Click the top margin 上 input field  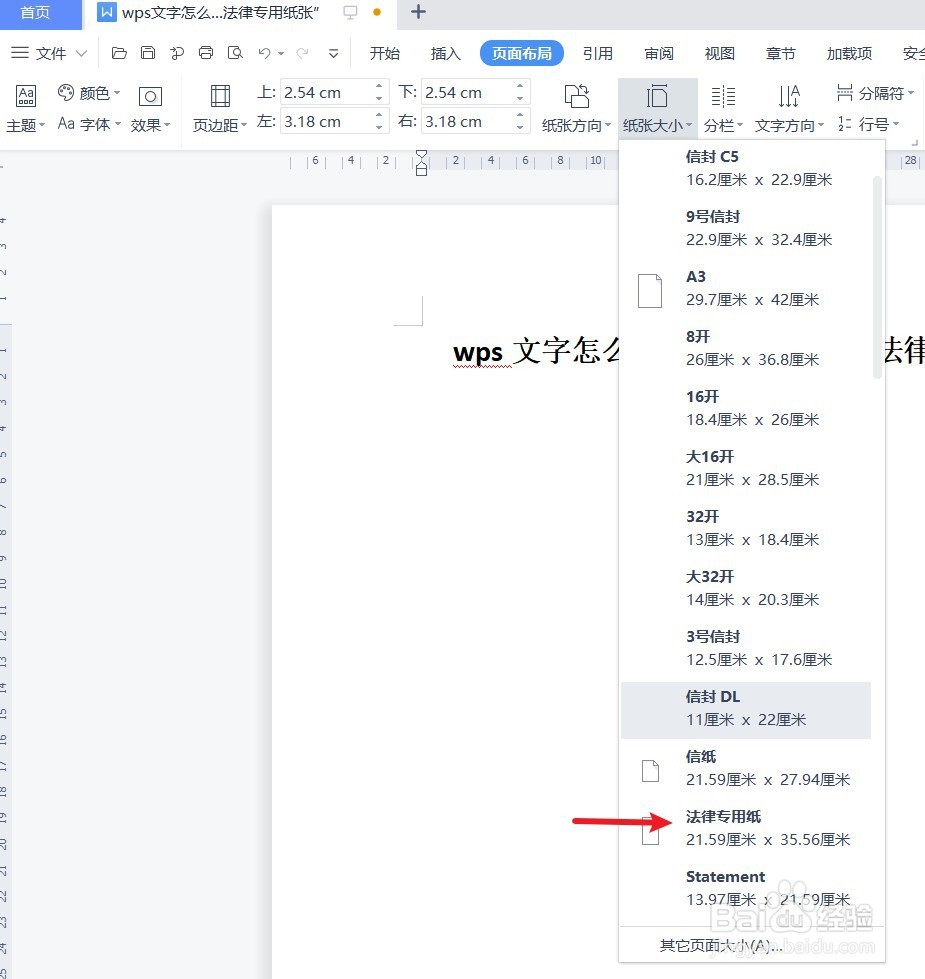[326, 92]
